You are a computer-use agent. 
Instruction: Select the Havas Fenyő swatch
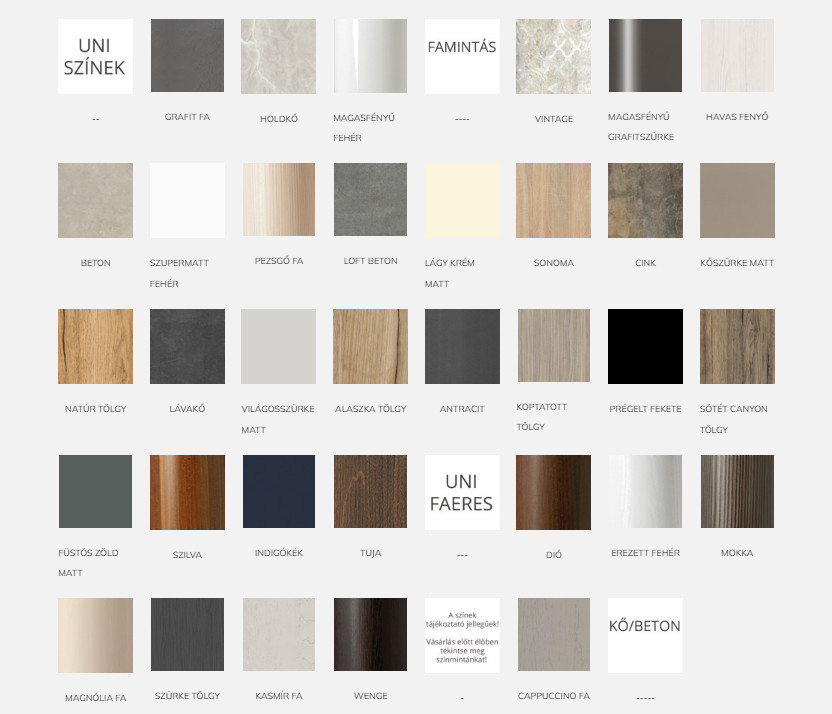click(x=737, y=56)
